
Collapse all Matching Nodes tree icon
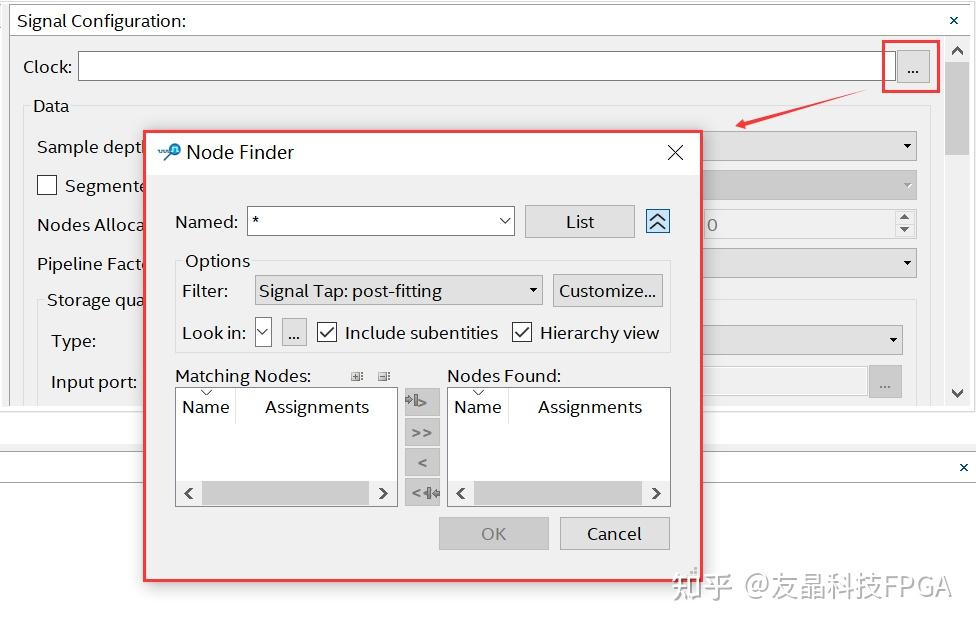click(384, 376)
